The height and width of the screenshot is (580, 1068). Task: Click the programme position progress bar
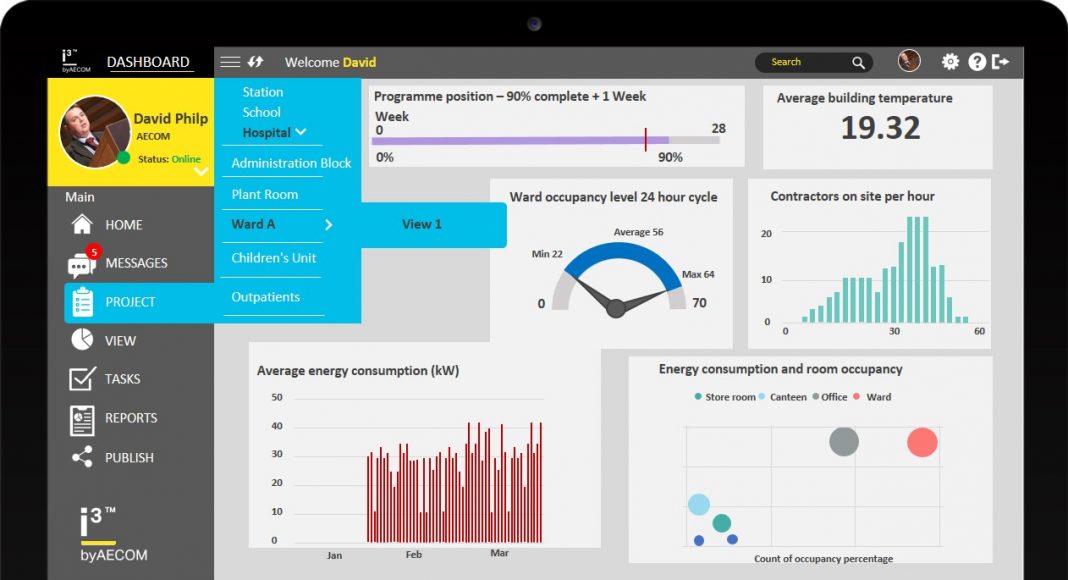pyautogui.click(x=546, y=141)
